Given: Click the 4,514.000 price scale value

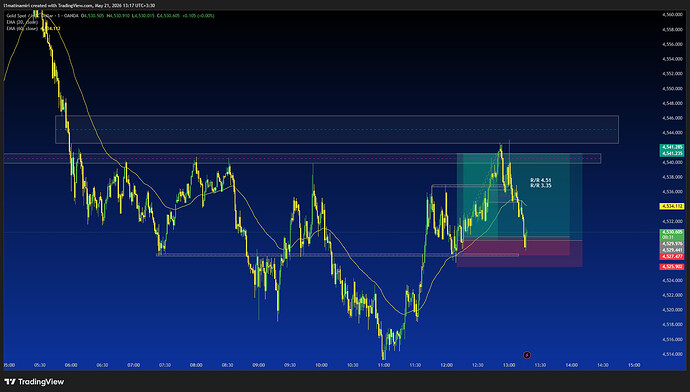Looking at the screenshot, I should (672, 354).
